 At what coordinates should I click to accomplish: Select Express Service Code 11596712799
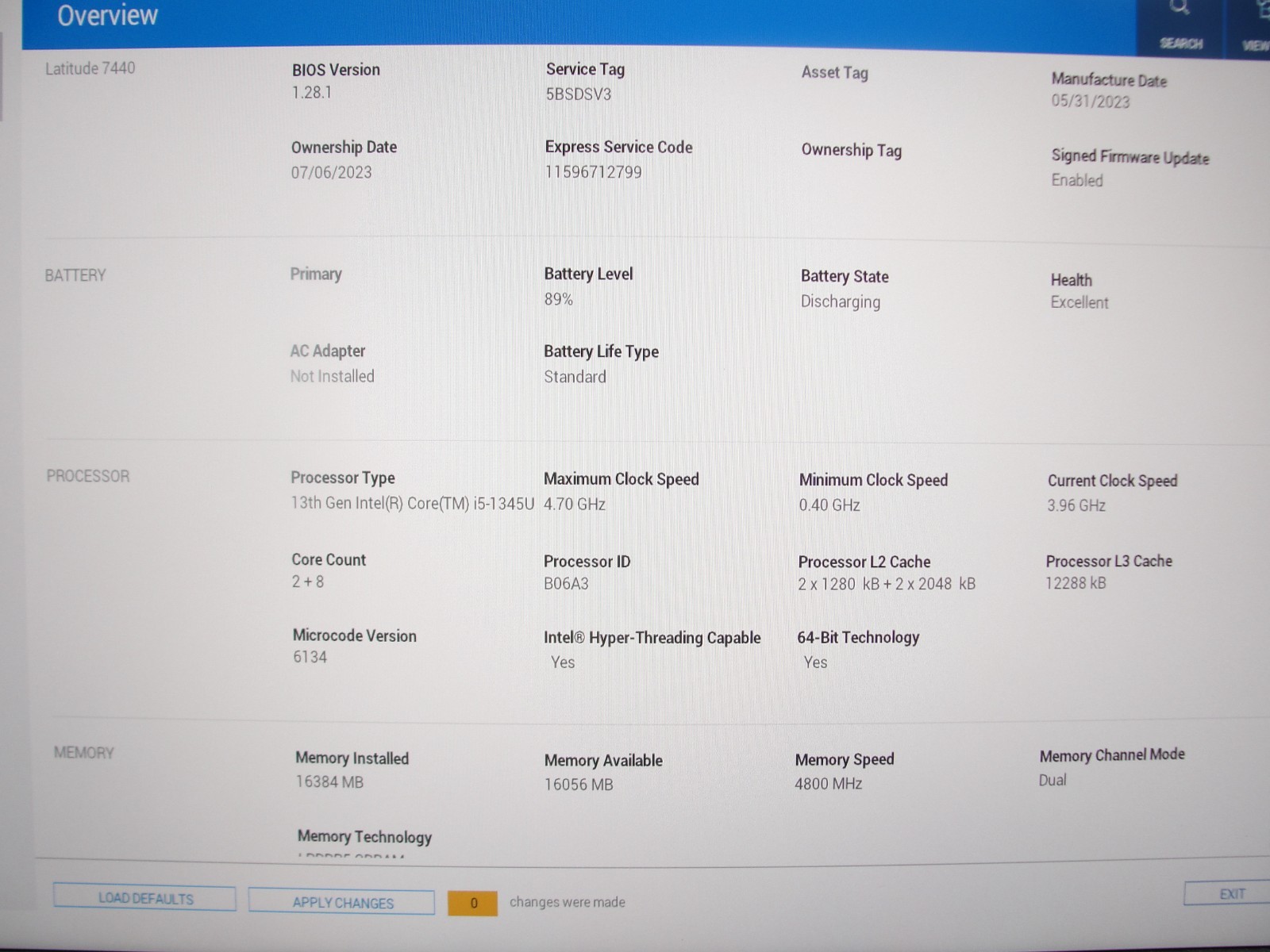(594, 172)
